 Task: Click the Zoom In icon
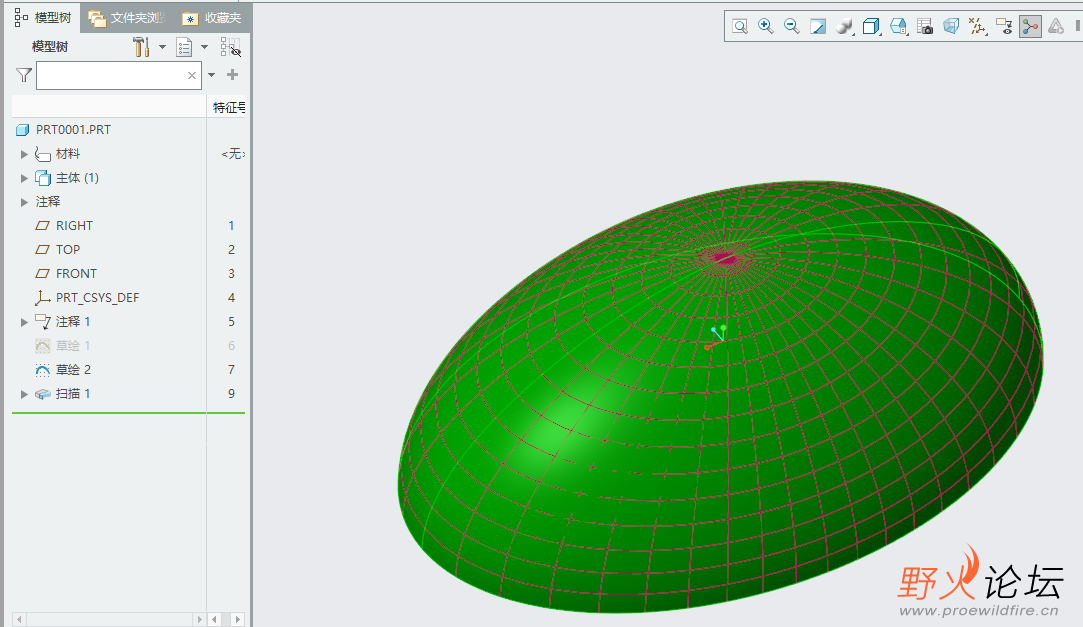765,27
